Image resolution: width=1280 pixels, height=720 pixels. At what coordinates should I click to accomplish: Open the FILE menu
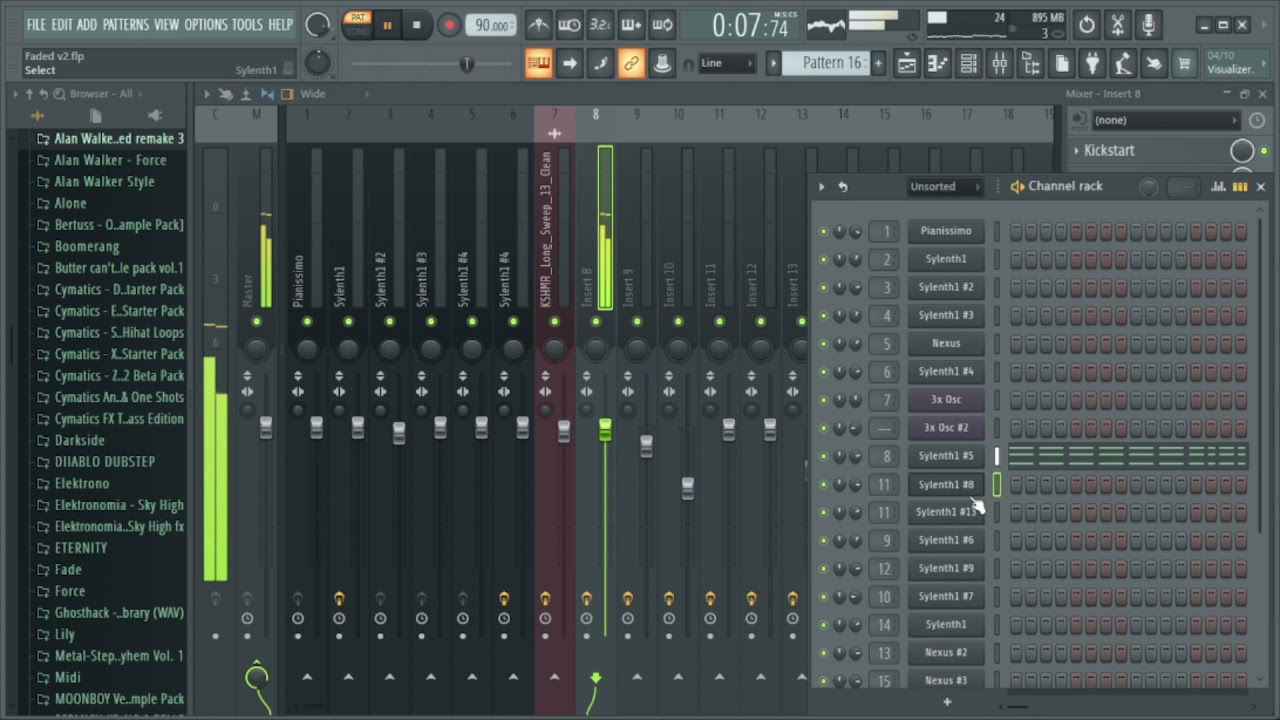pos(36,24)
